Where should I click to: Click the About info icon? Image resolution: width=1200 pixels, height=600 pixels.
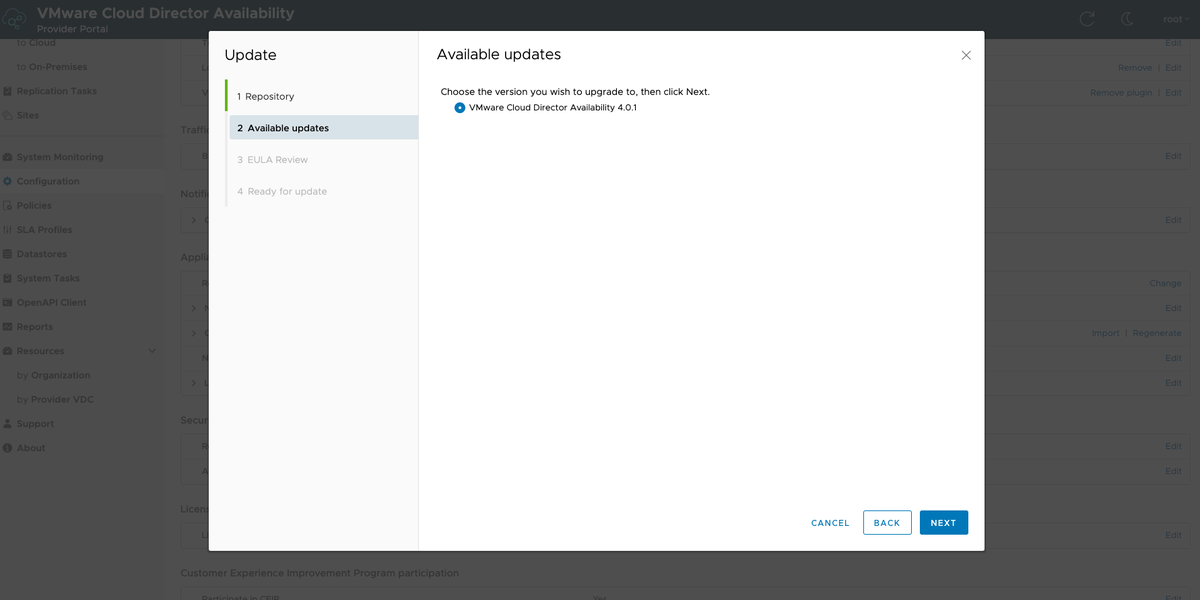(8, 448)
